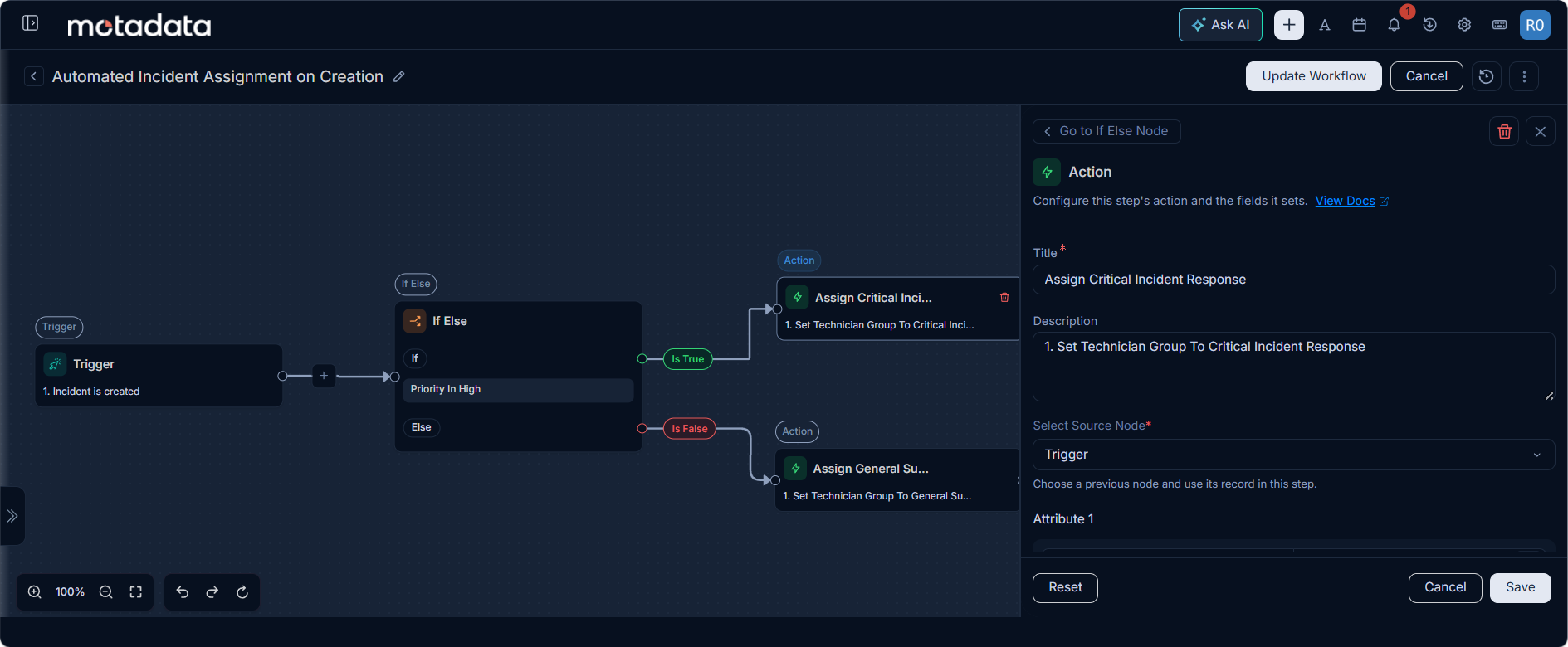Image resolution: width=1568 pixels, height=647 pixels.
Task: Click the Is False branch label
Action: click(690, 429)
